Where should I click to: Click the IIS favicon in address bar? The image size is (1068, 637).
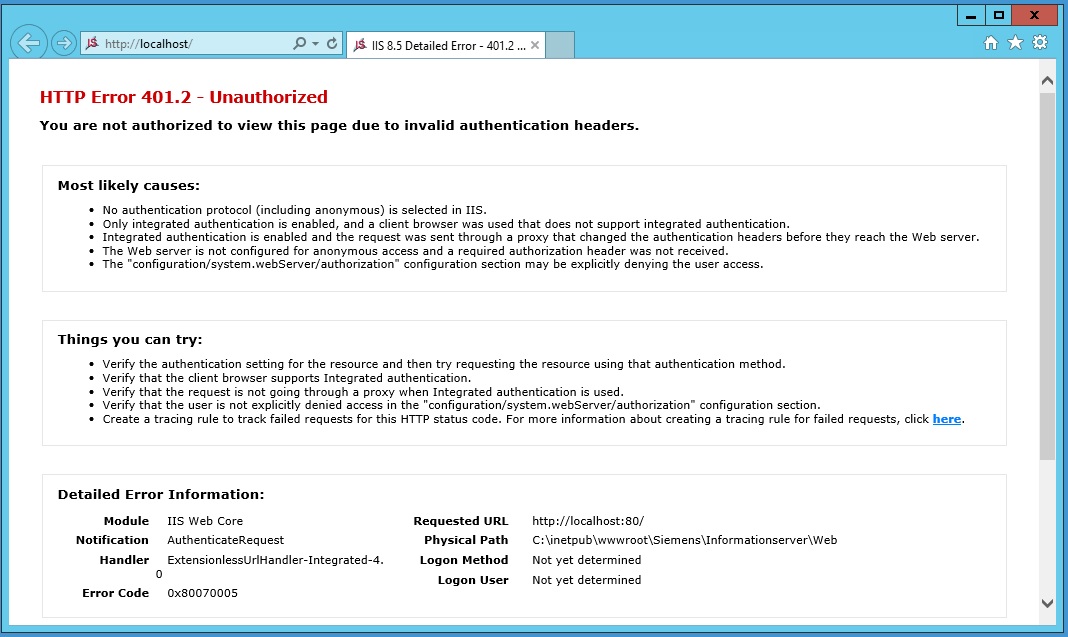(93, 44)
